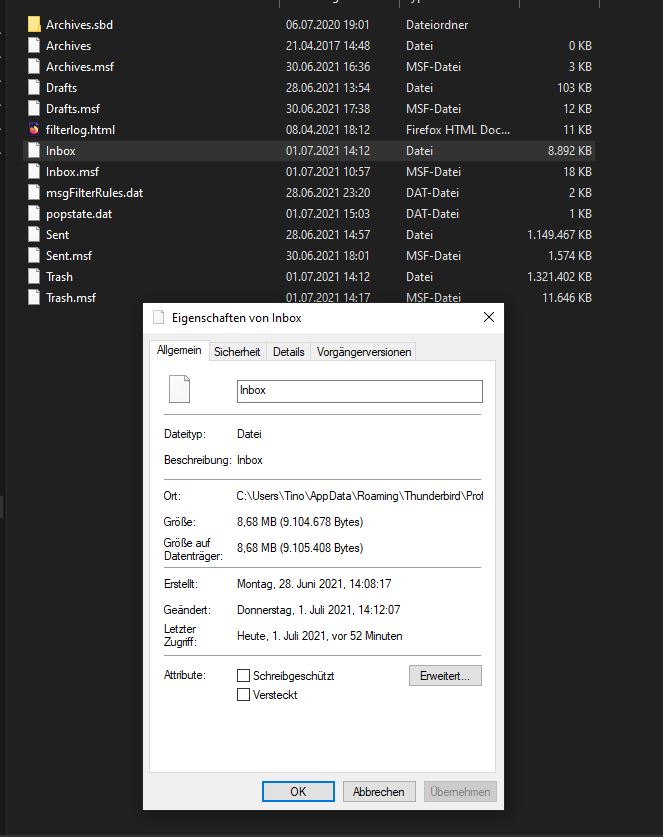The width and height of the screenshot is (663, 837).
Task: Open the Details tab
Action: coord(288,351)
